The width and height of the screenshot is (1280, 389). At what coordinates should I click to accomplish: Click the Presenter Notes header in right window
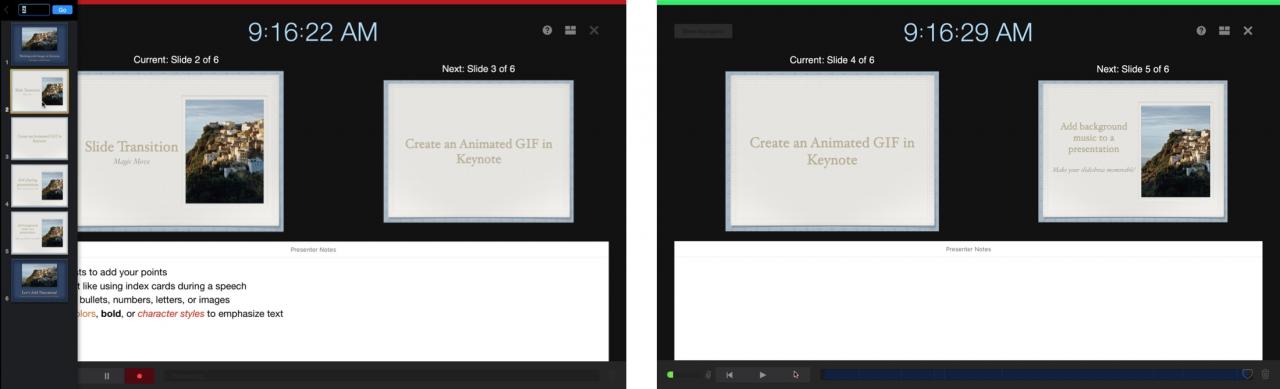[968, 248]
